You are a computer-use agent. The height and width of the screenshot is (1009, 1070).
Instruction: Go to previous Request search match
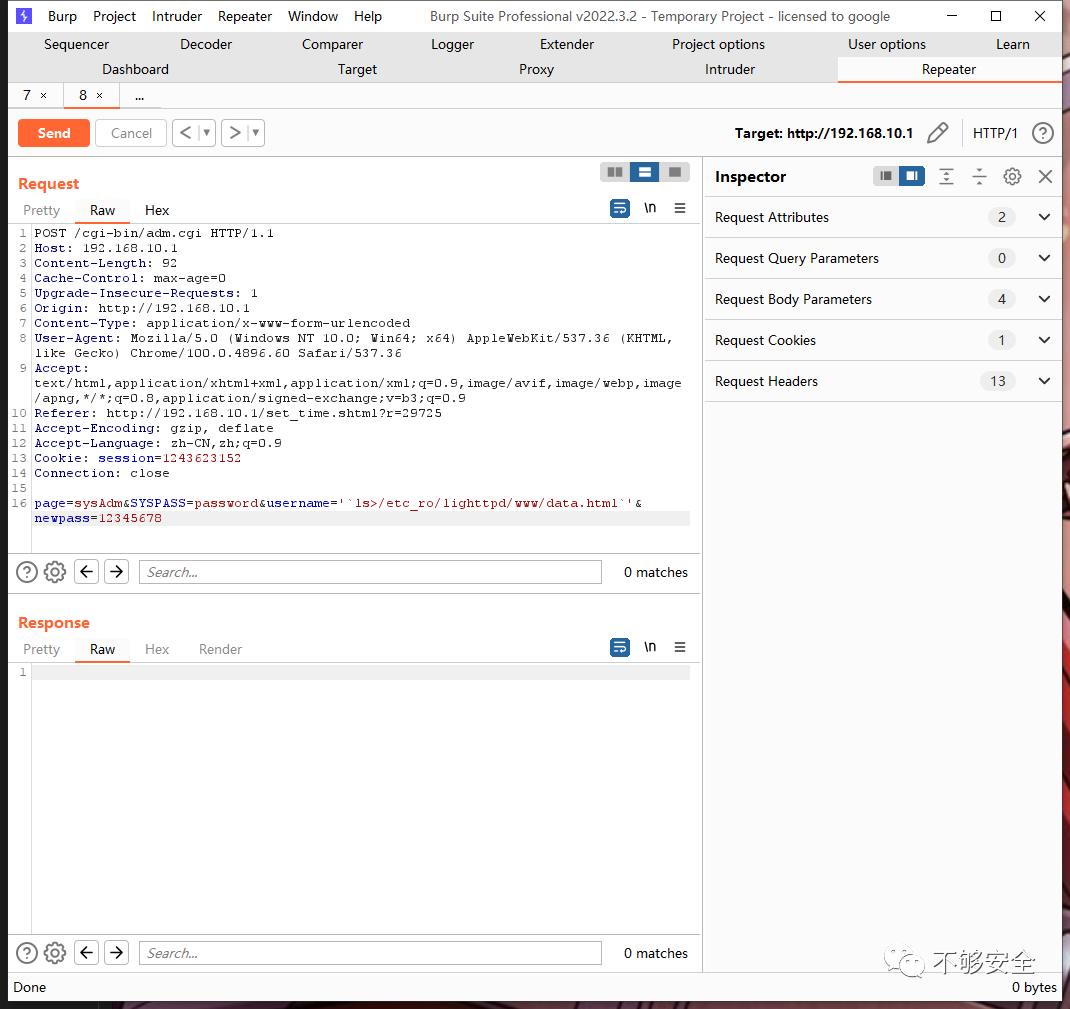pyautogui.click(x=87, y=571)
